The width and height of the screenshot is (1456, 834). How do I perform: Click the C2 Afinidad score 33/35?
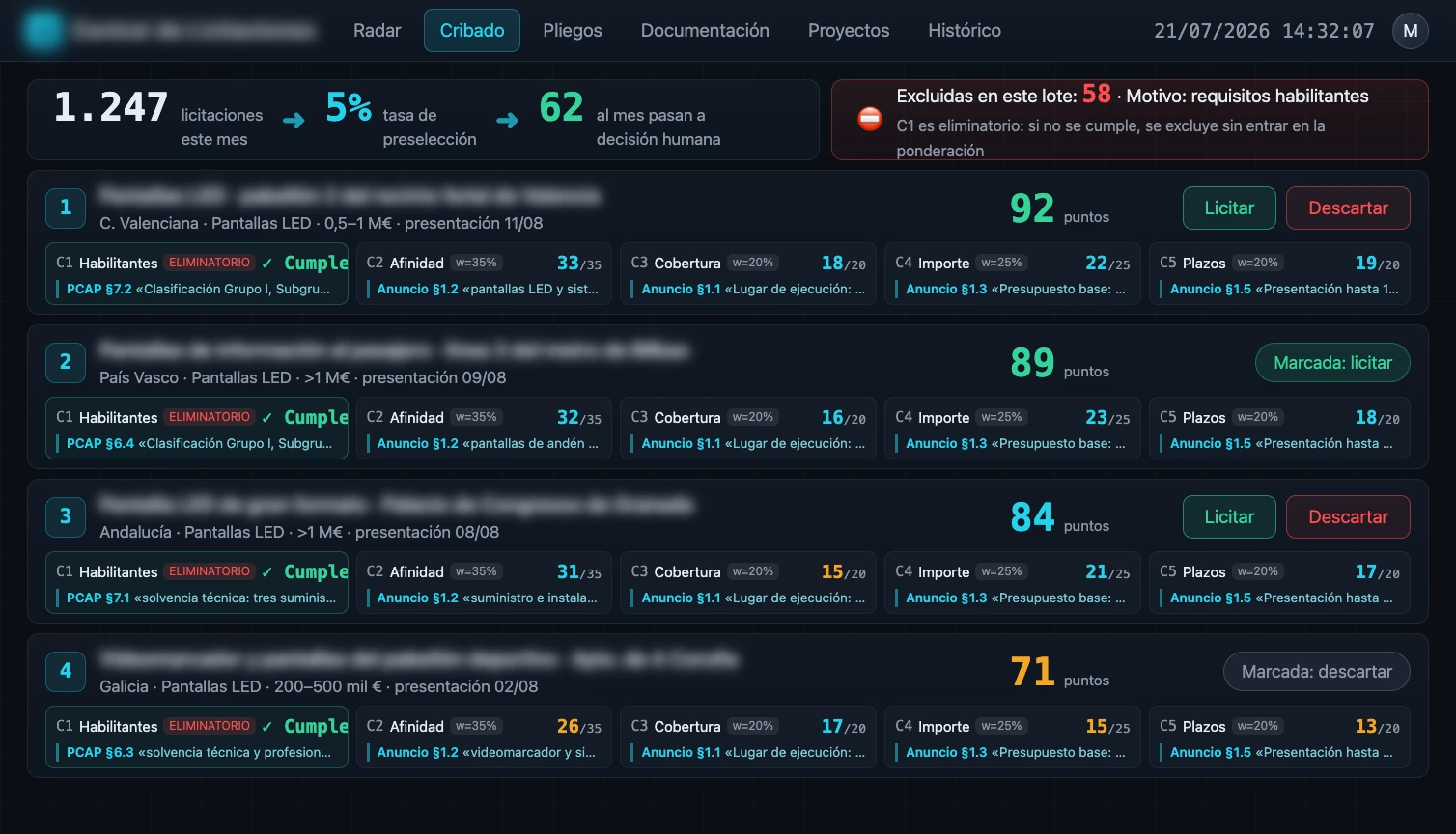point(578,263)
